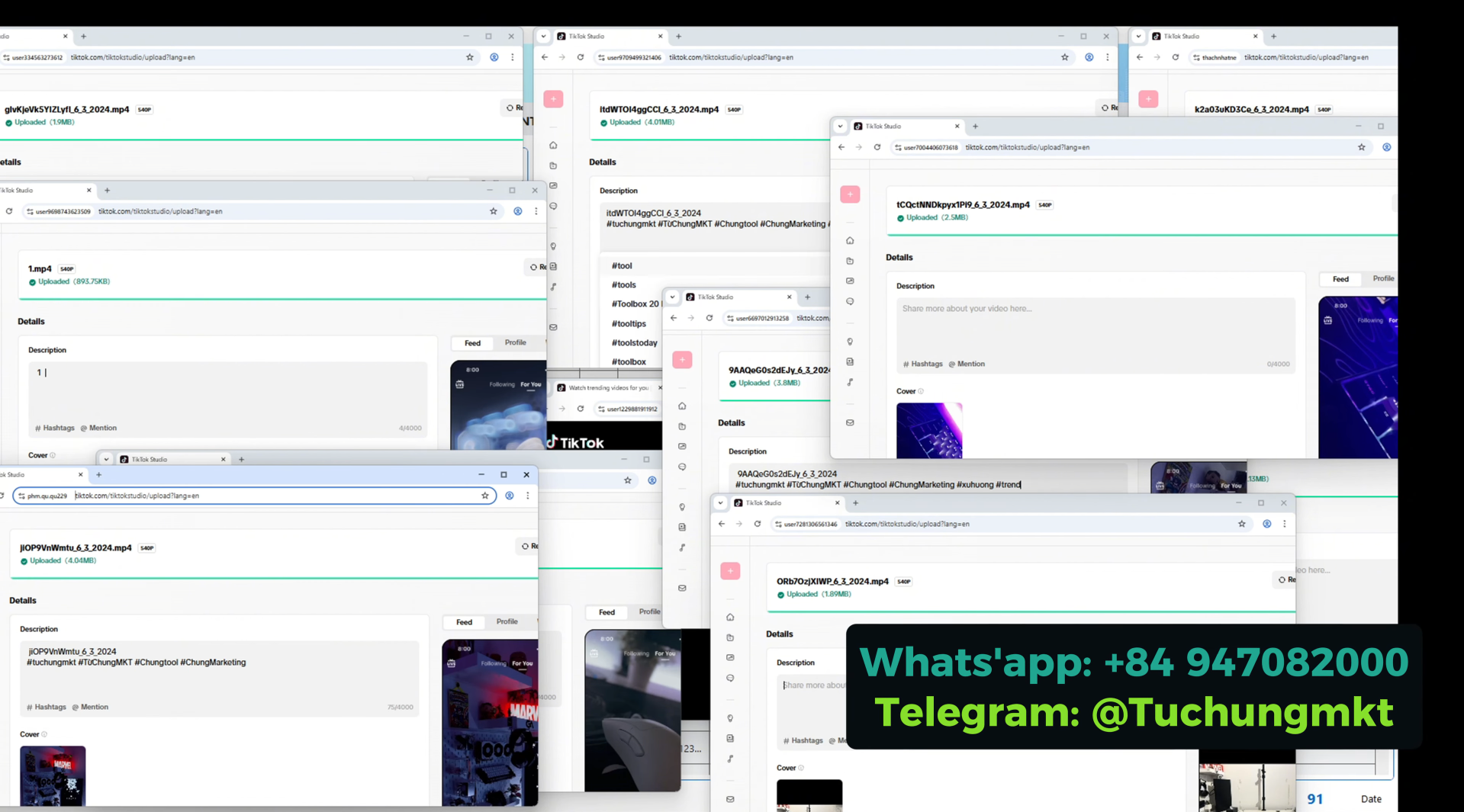Select Feed tab for tCQctNNDkpyx1PI9 video

click(1340, 279)
